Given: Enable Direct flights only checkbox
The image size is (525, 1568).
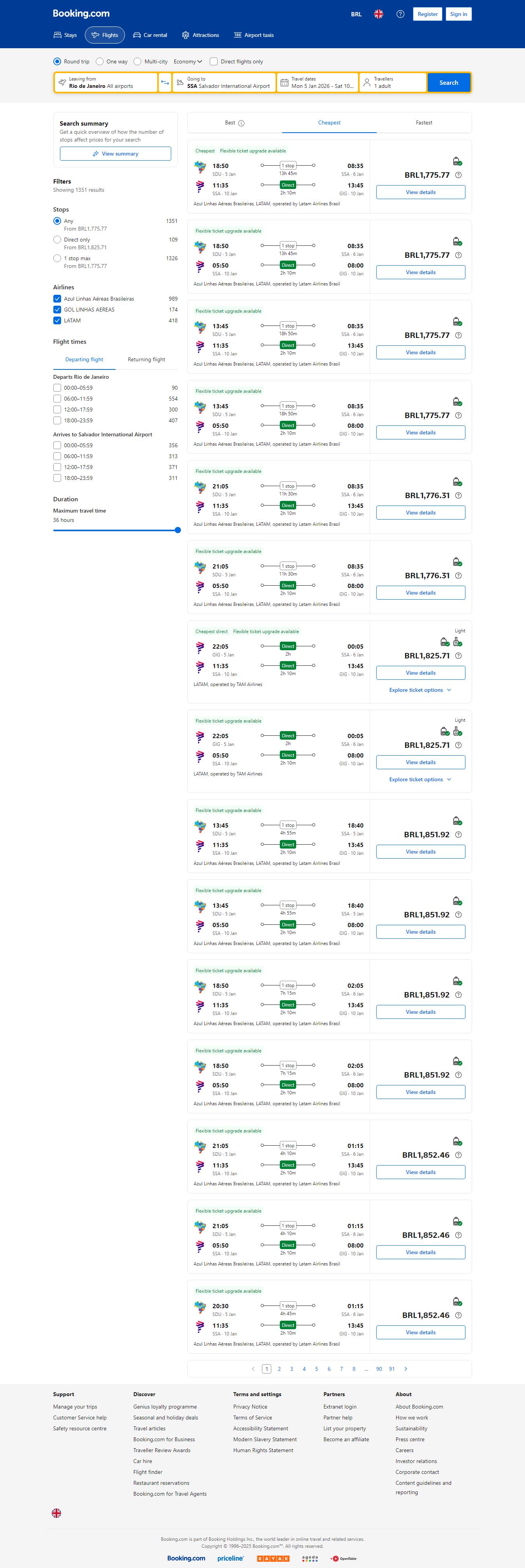Looking at the screenshot, I should tap(214, 61).
